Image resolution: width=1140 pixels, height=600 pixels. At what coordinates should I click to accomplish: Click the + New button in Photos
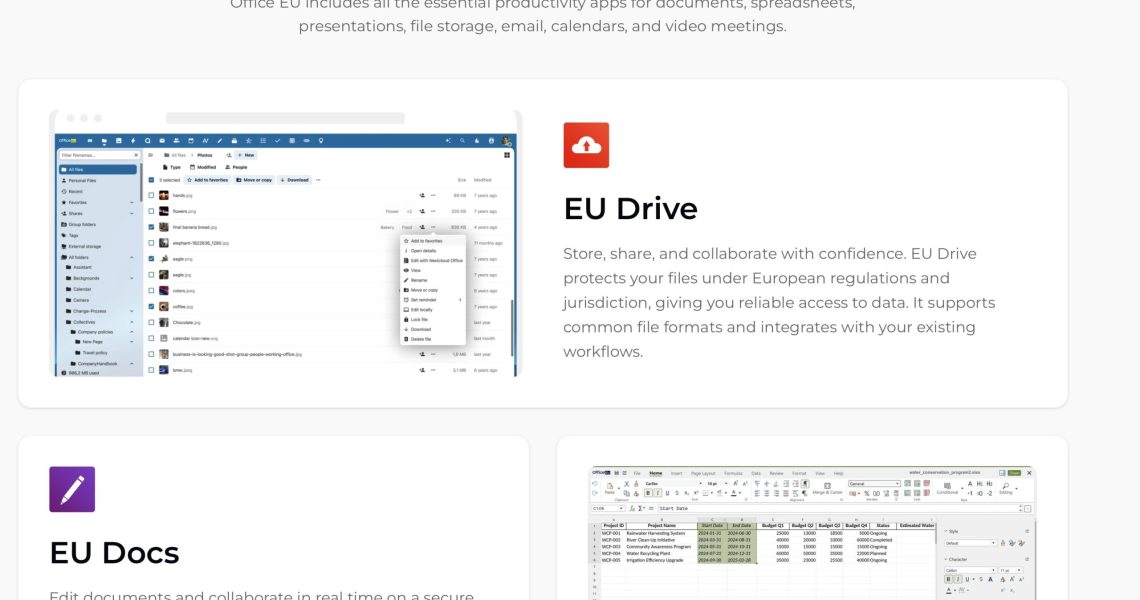tap(245, 155)
